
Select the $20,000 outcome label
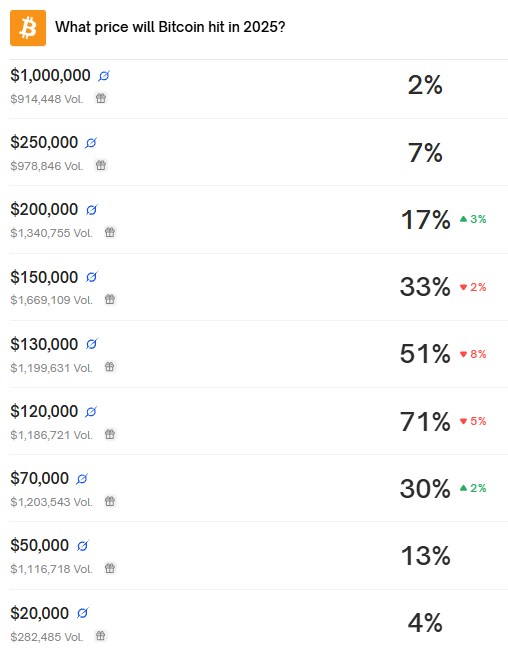click(x=40, y=613)
